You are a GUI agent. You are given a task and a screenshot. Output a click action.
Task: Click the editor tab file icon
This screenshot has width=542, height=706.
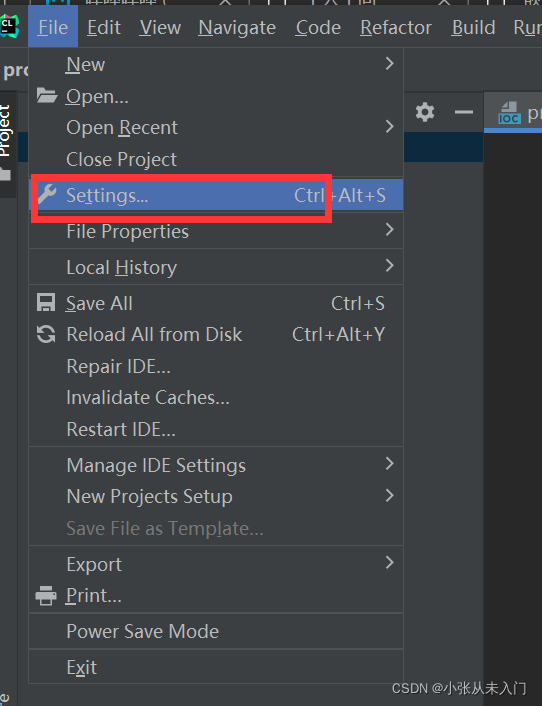tap(509, 113)
